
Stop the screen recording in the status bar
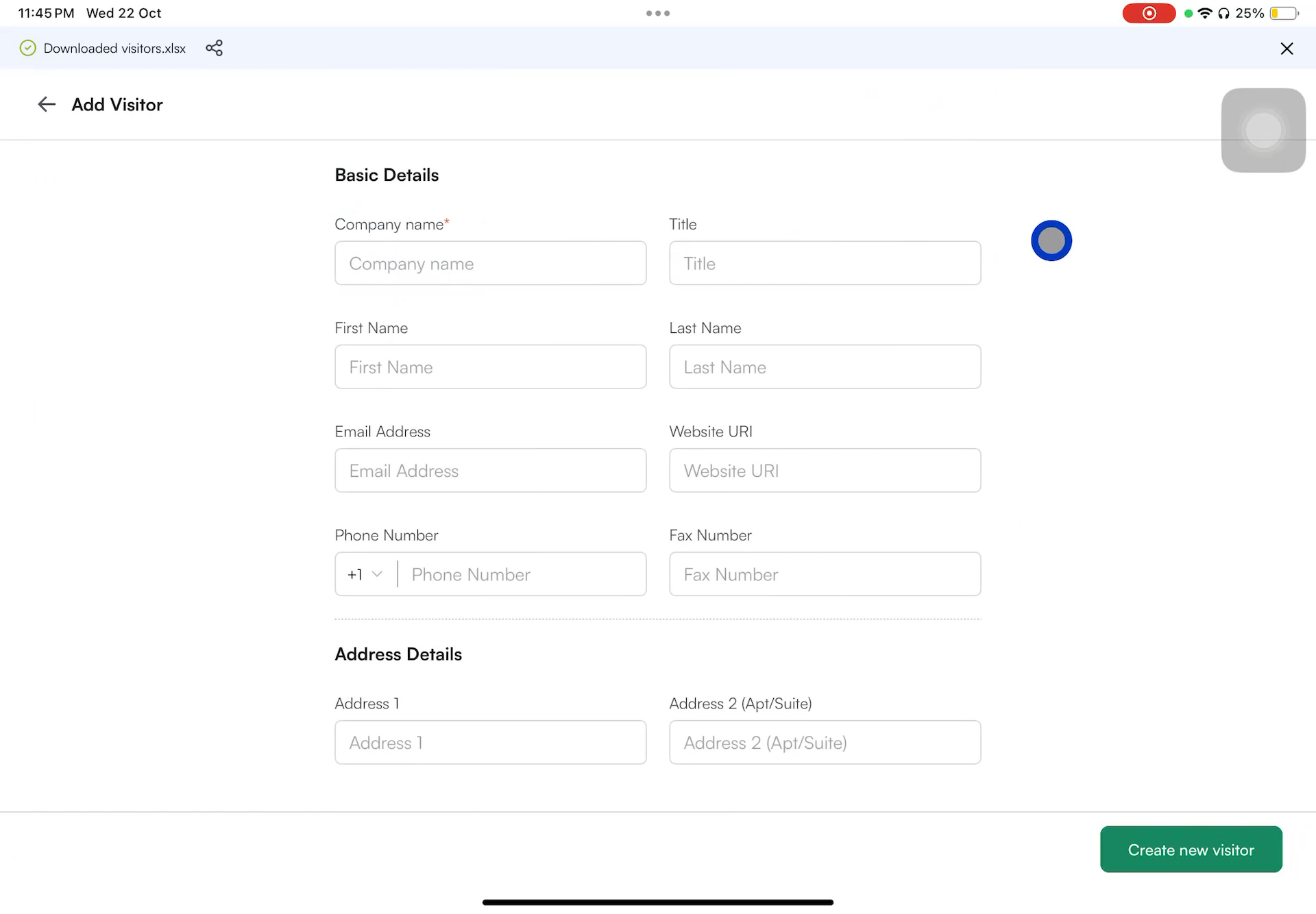(1149, 13)
